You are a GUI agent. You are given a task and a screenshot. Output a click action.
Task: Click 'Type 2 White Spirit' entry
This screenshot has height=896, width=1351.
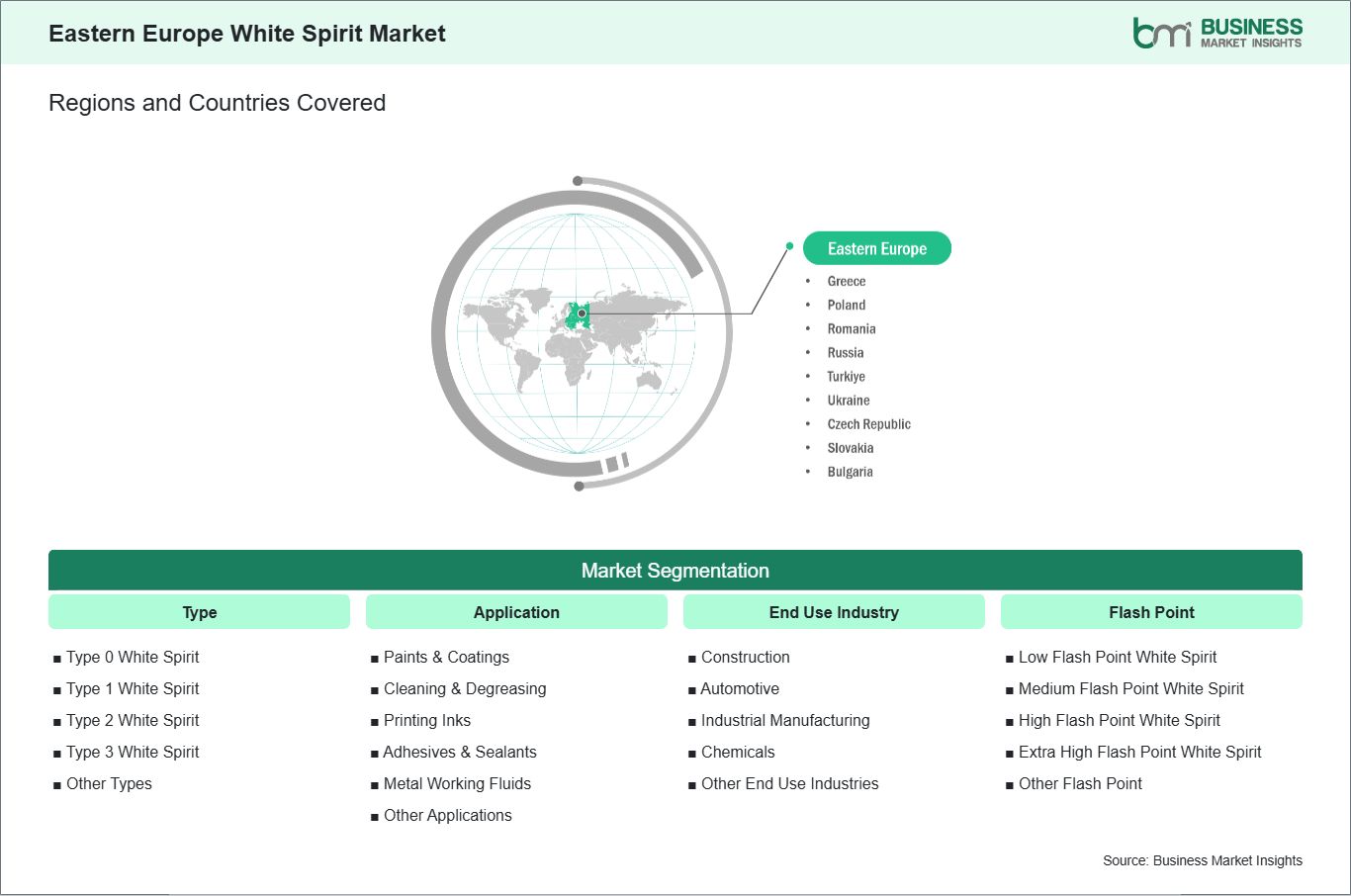[133, 720]
